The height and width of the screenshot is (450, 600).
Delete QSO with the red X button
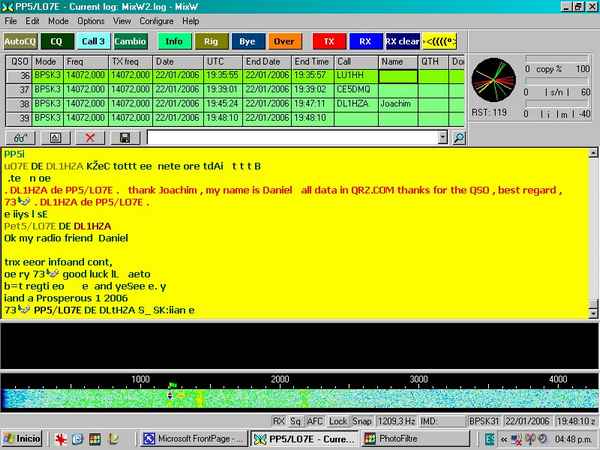click(90, 138)
